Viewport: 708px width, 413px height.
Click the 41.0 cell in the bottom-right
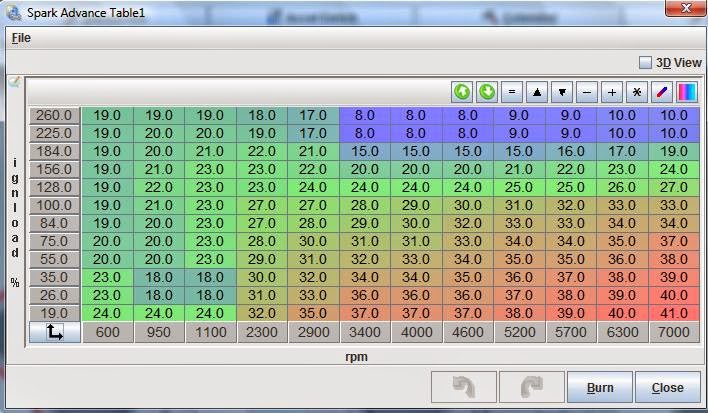point(674,312)
